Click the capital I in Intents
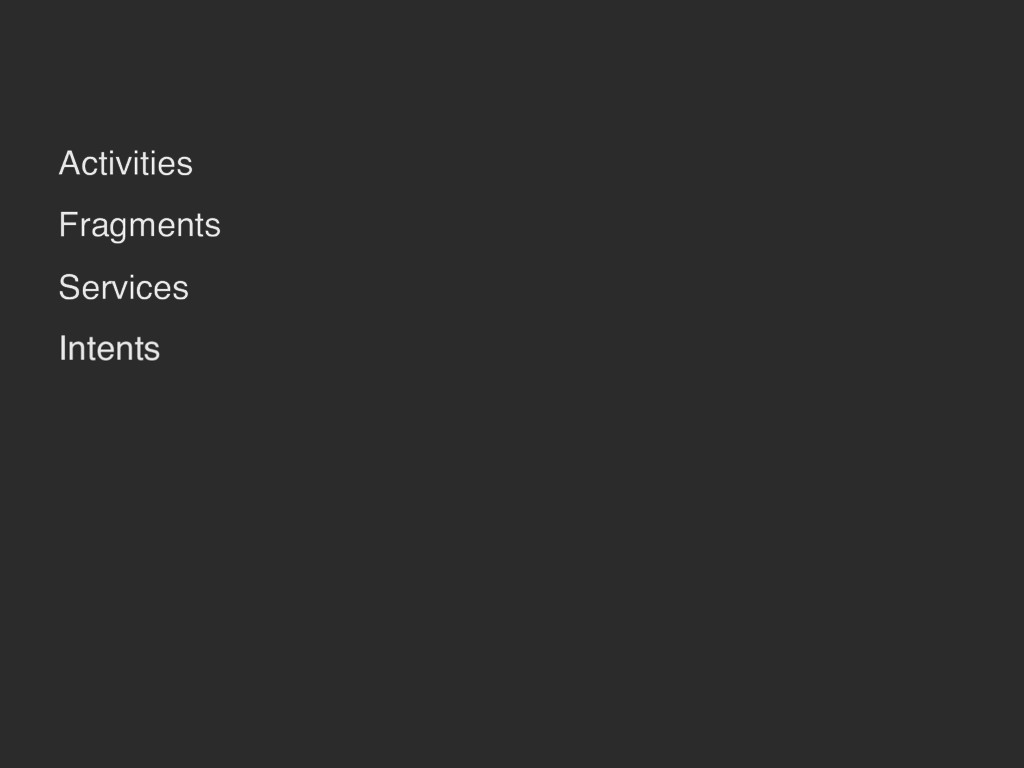The image size is (1024, 768). click(63, 349)
